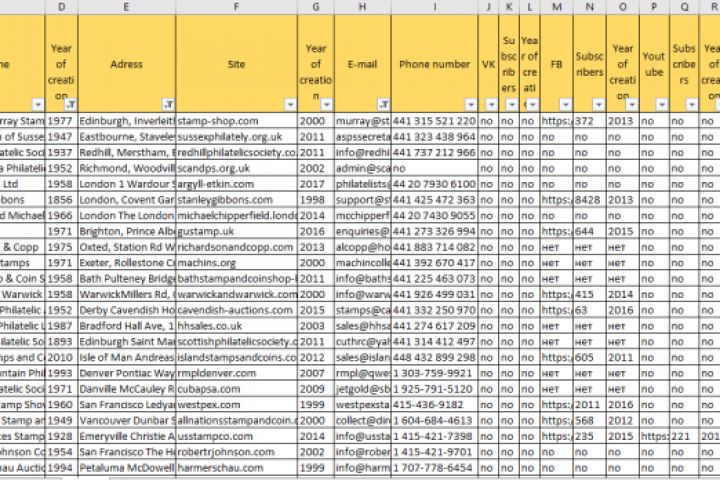The height and width of the screenshot is (480, 720).
Task: Select phone cell '415-436-9182'
Action: (434, 405)
